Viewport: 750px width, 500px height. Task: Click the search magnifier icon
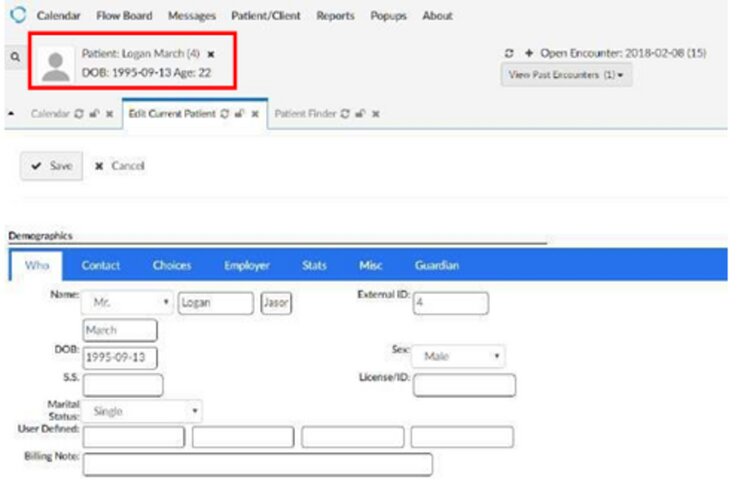pos(15,59)
